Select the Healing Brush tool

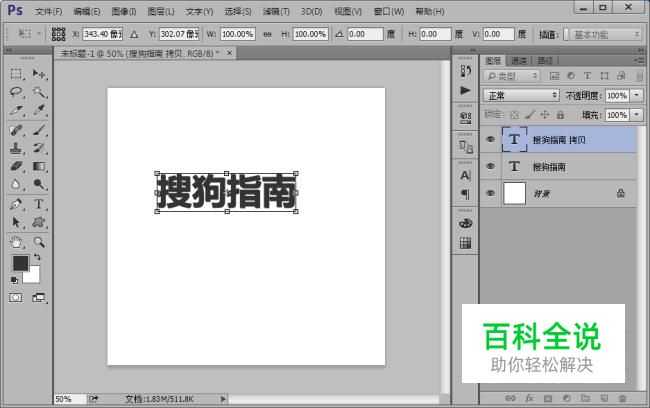(x=16, y=130)
